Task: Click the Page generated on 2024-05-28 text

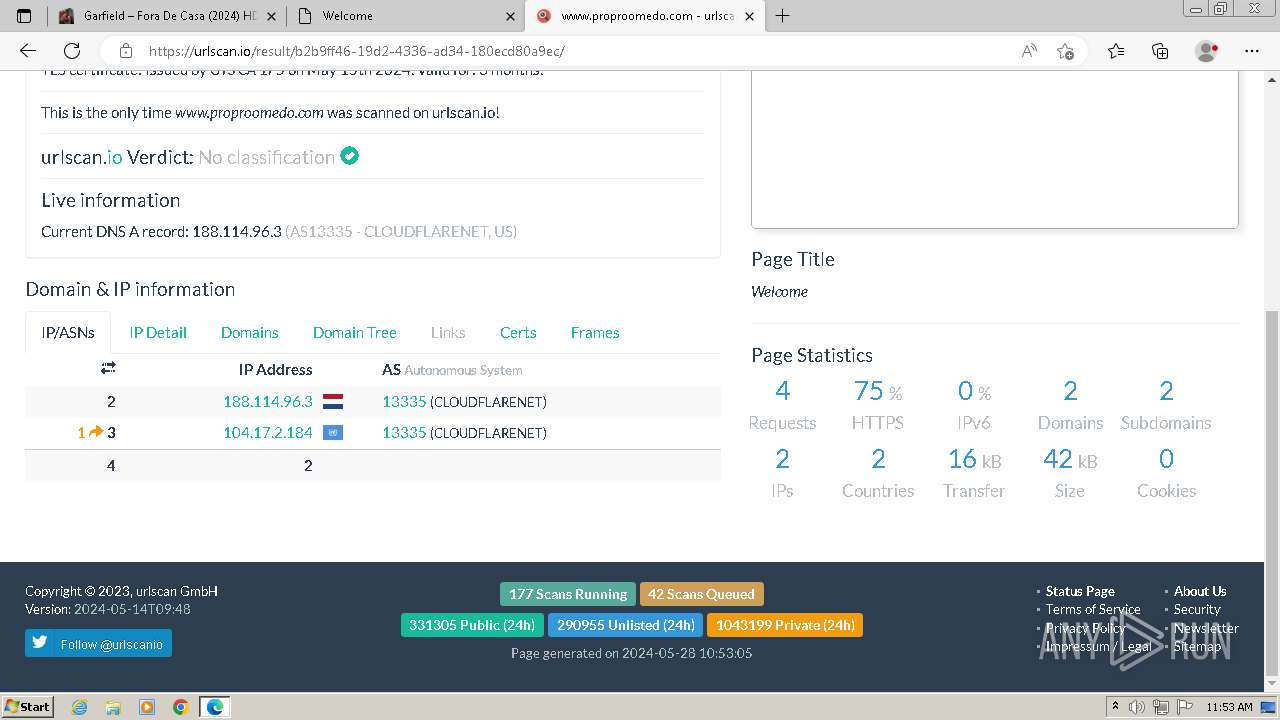Action: tap(632, 653)
